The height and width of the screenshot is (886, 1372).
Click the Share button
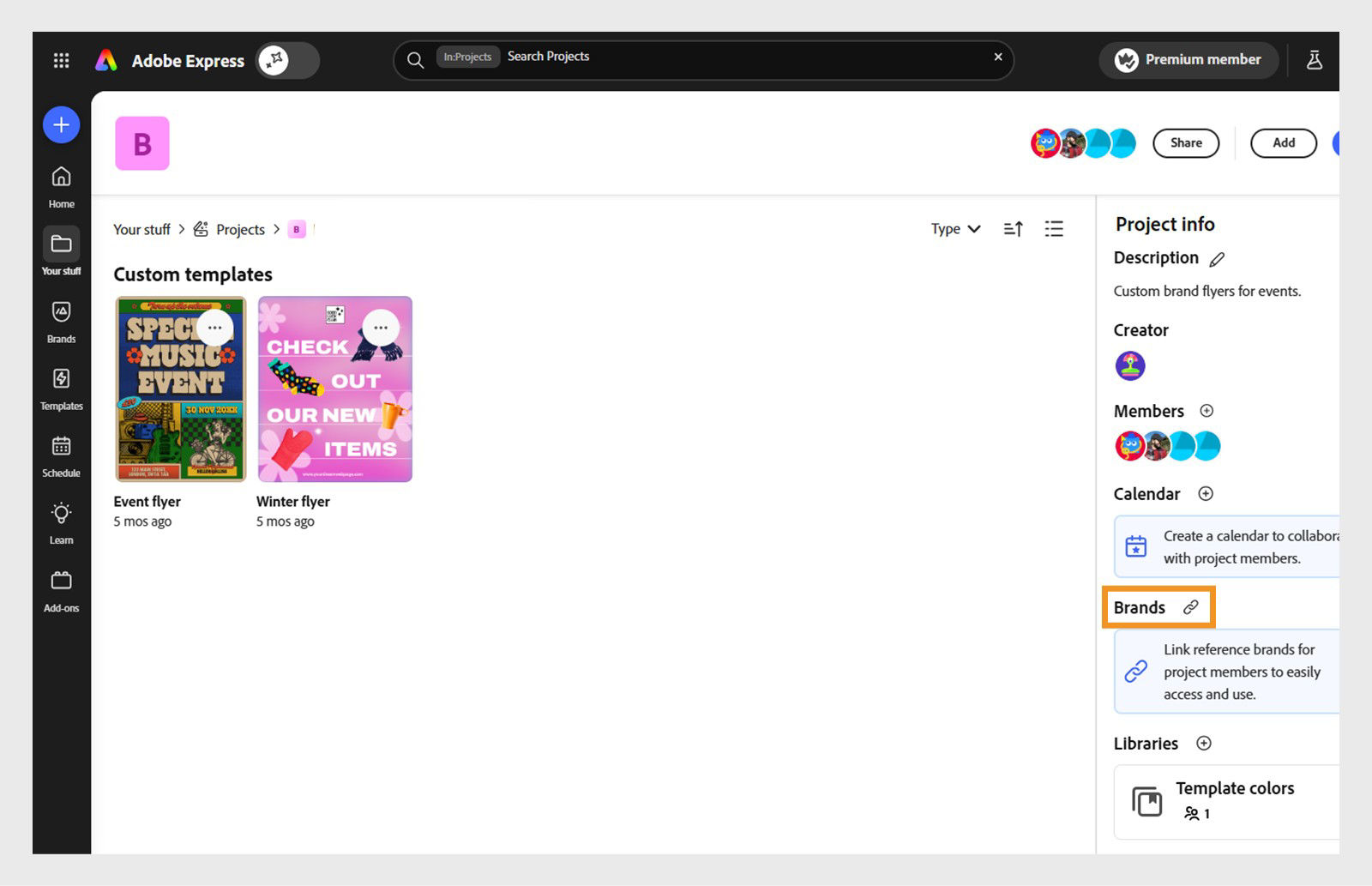[x=1186, y=142]
